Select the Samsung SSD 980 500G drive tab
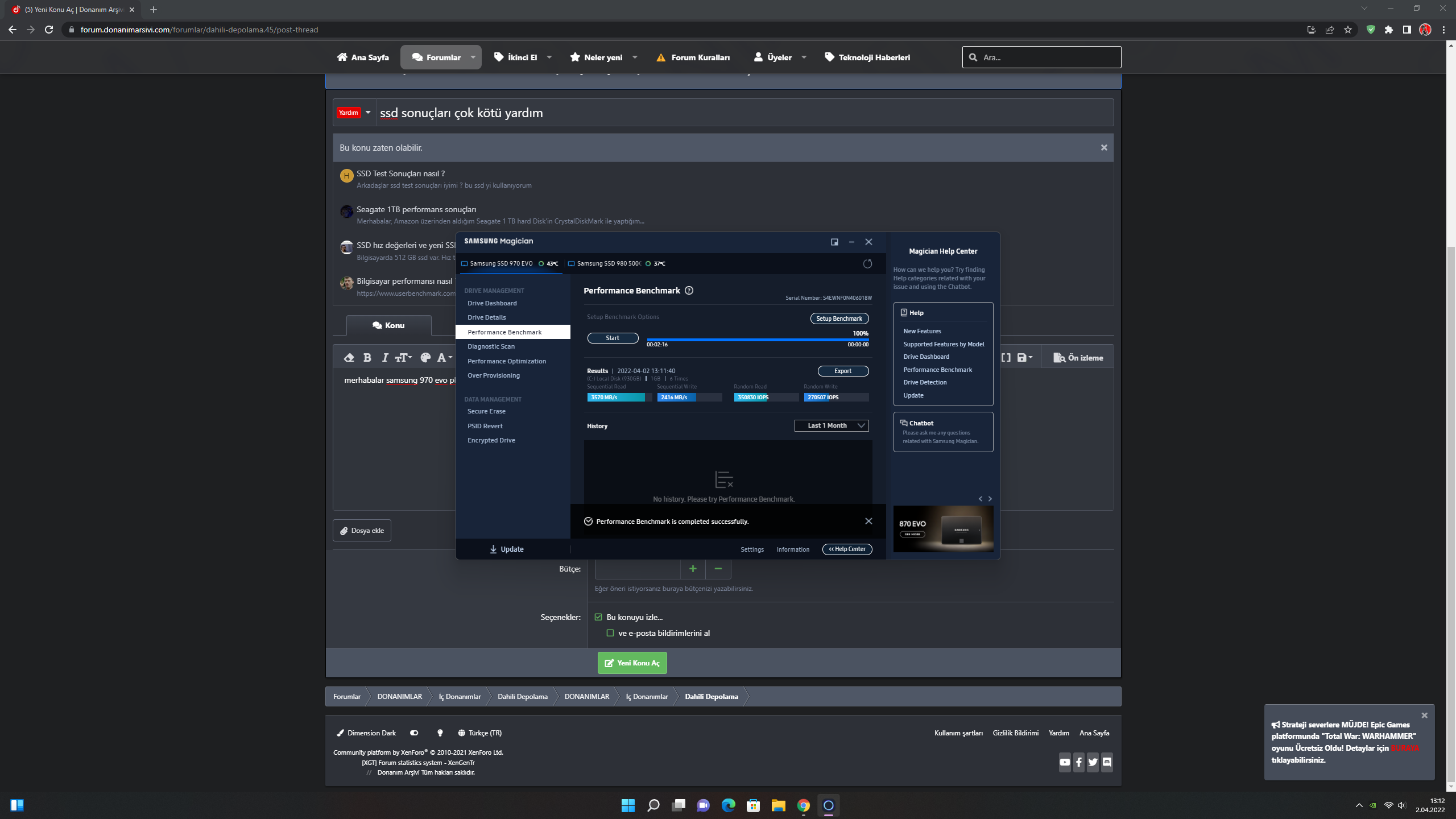The height and width of the screenshot is (819, 1456). [x=617, y=263]
